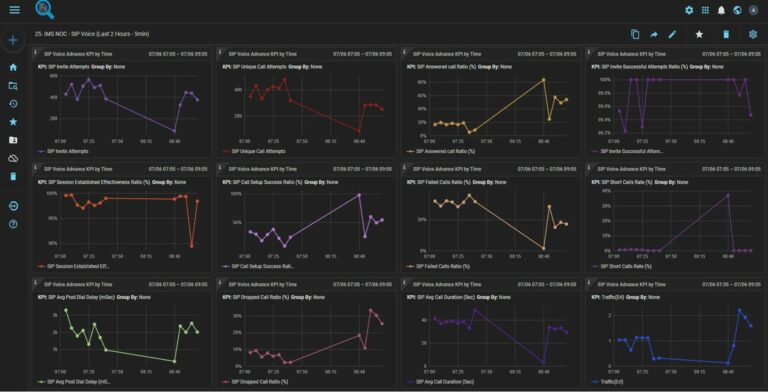768x392 pixels.
Task: Share the dashboard with the arrow icon
Action: (x=653, y=34)
